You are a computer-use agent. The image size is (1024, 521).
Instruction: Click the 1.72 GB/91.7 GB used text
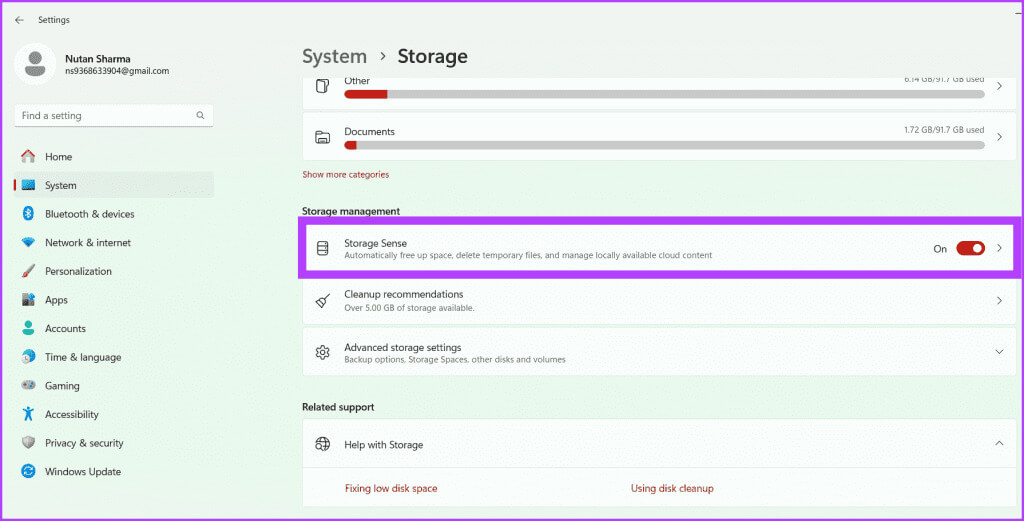point(944,130)
